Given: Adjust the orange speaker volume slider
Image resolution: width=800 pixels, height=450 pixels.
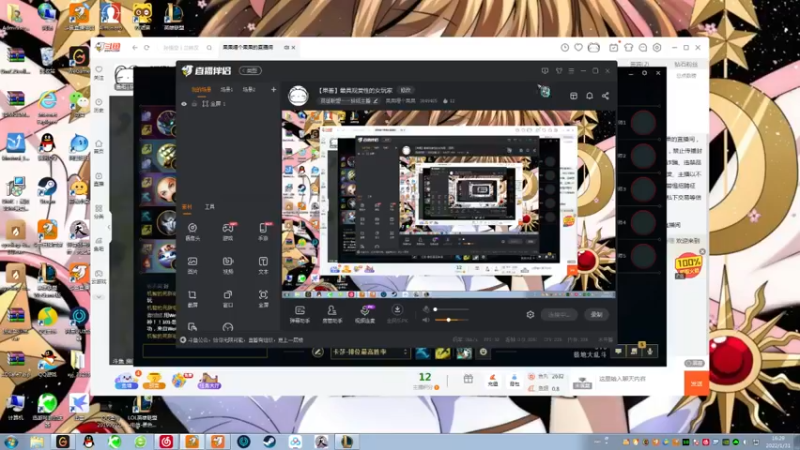Looking at the screenshot, I should coord(451,320).
